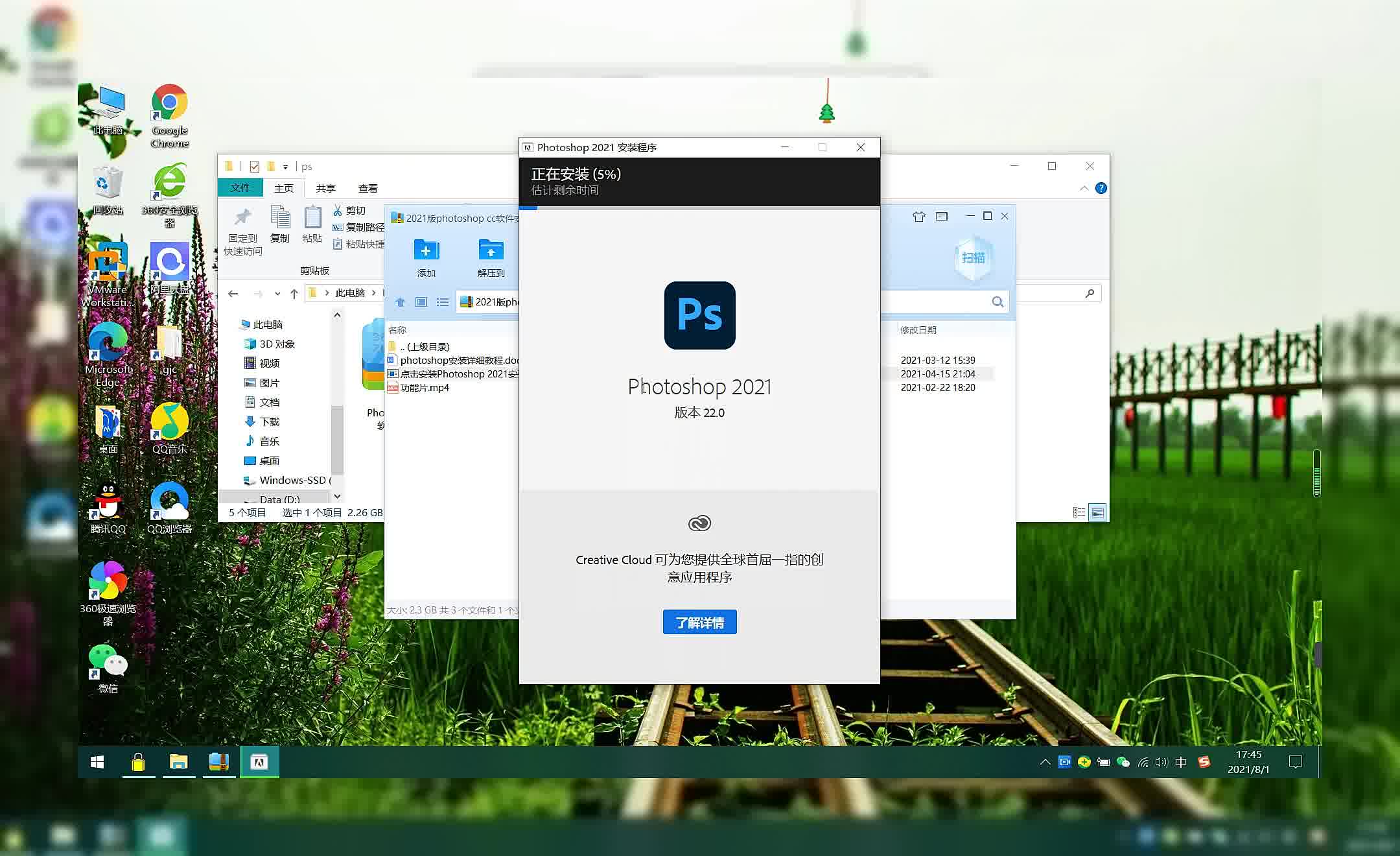Click the 名称 column header in archive
This screenshot has height=856, width=1400.
click(x=397, y=330)
